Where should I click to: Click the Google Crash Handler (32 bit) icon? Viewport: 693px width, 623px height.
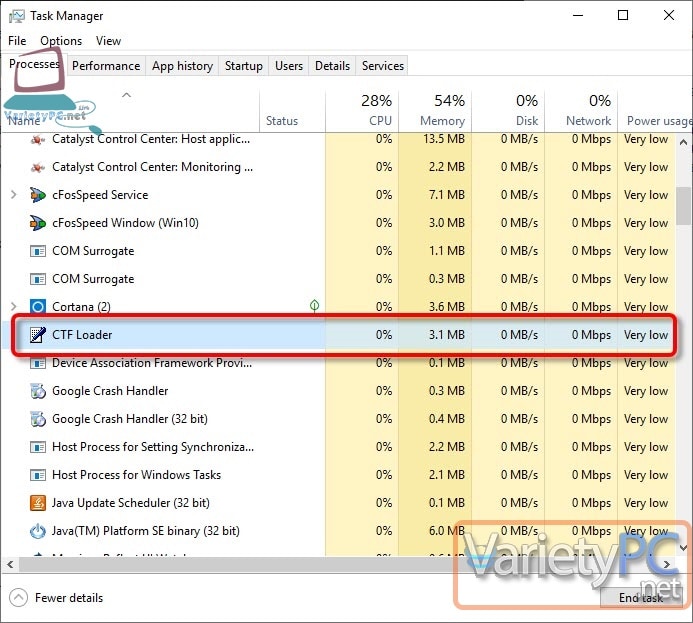point(38,419)
